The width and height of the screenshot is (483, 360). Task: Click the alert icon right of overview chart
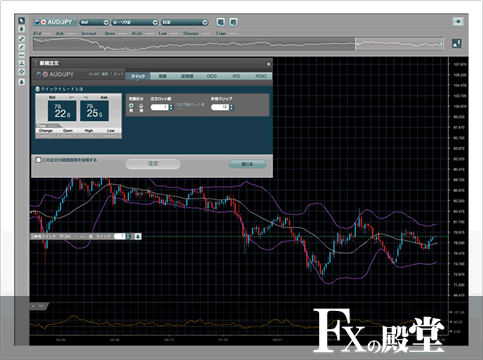coord(457,43)
